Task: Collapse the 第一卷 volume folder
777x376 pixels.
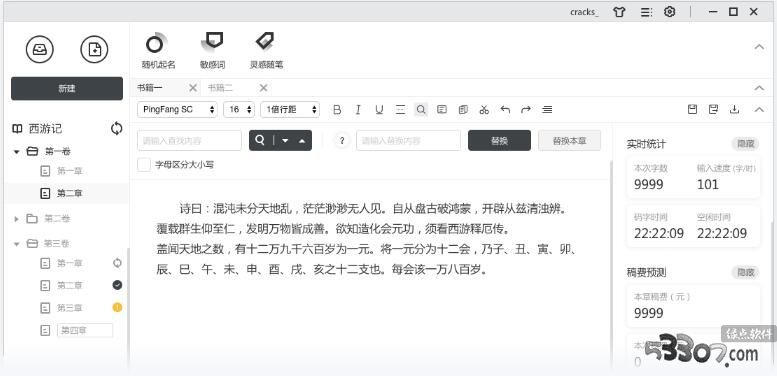Action: tap(17, 152)
